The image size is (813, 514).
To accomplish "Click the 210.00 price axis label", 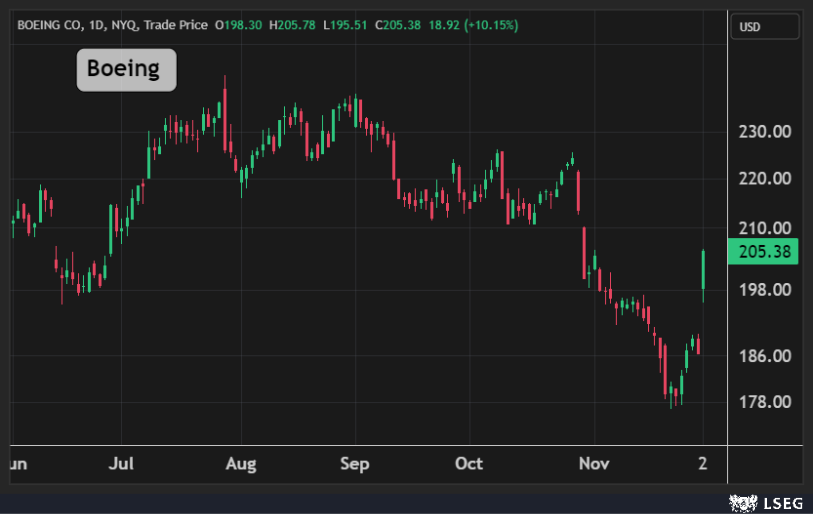I will tap(765, 228).
